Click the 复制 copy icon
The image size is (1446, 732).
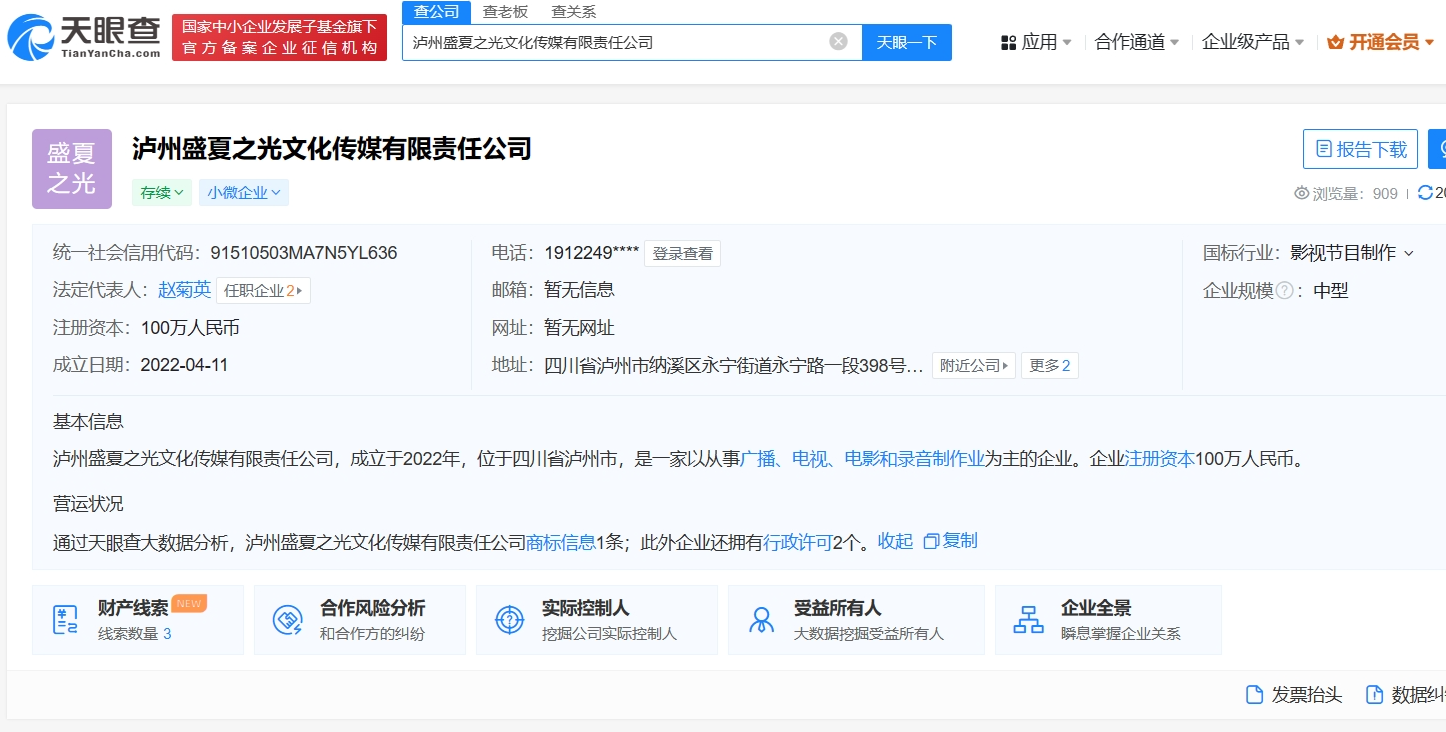(x=931, y=541)
